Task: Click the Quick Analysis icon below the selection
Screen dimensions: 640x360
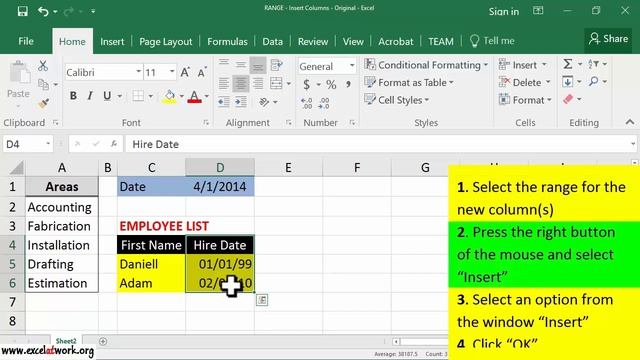Action: point(262,300)
